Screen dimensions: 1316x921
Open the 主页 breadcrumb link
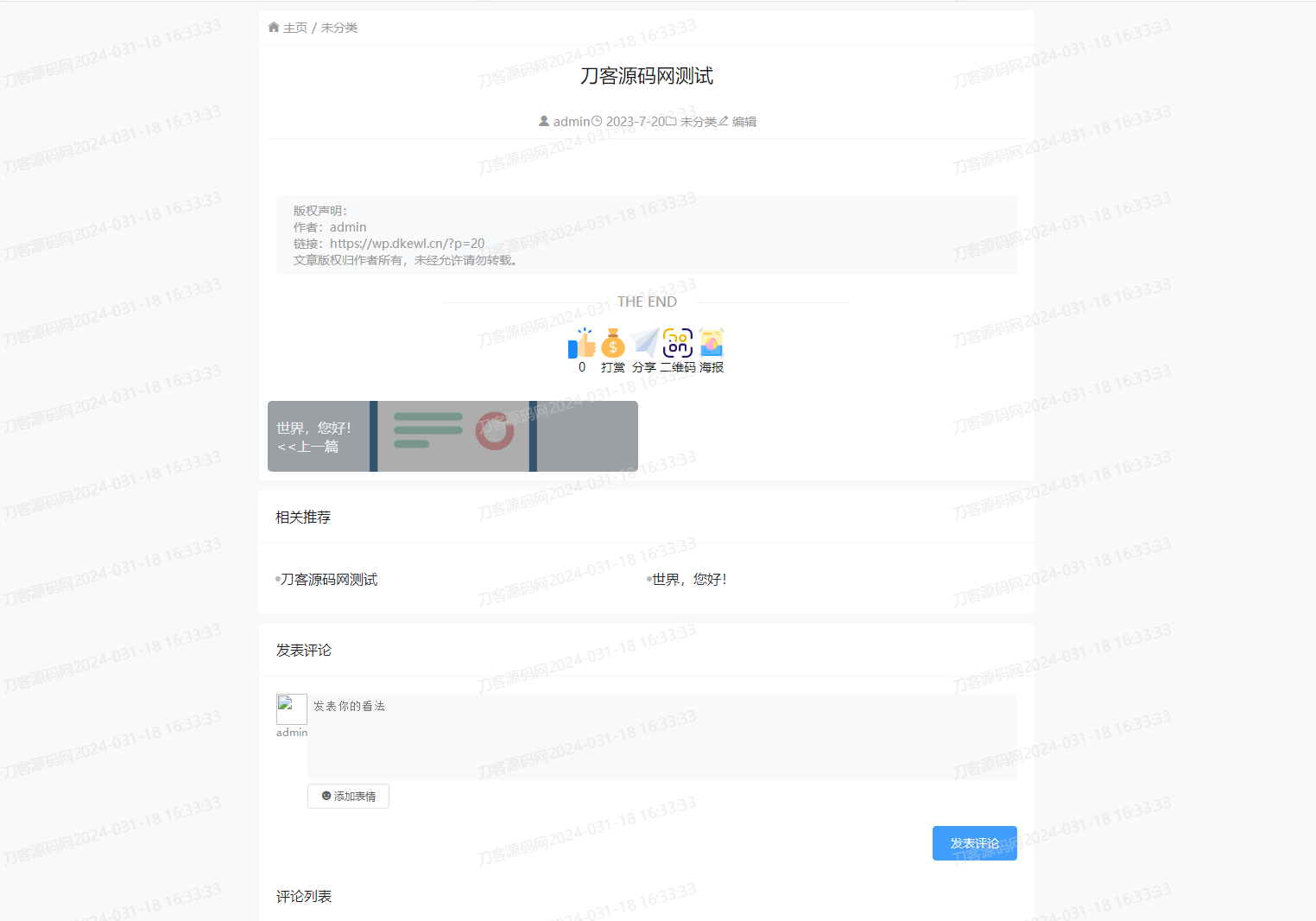pyautogui.click(x=294, y=27)
